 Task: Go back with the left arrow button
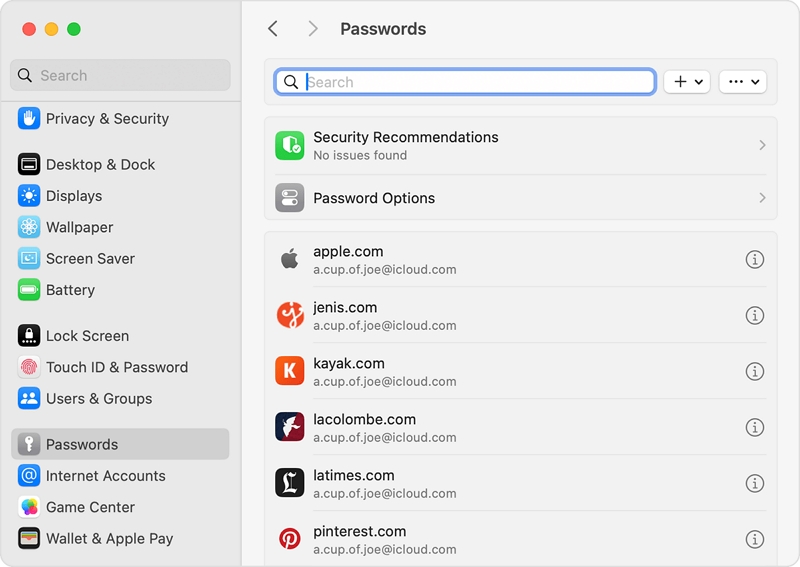tap(273, 29)
